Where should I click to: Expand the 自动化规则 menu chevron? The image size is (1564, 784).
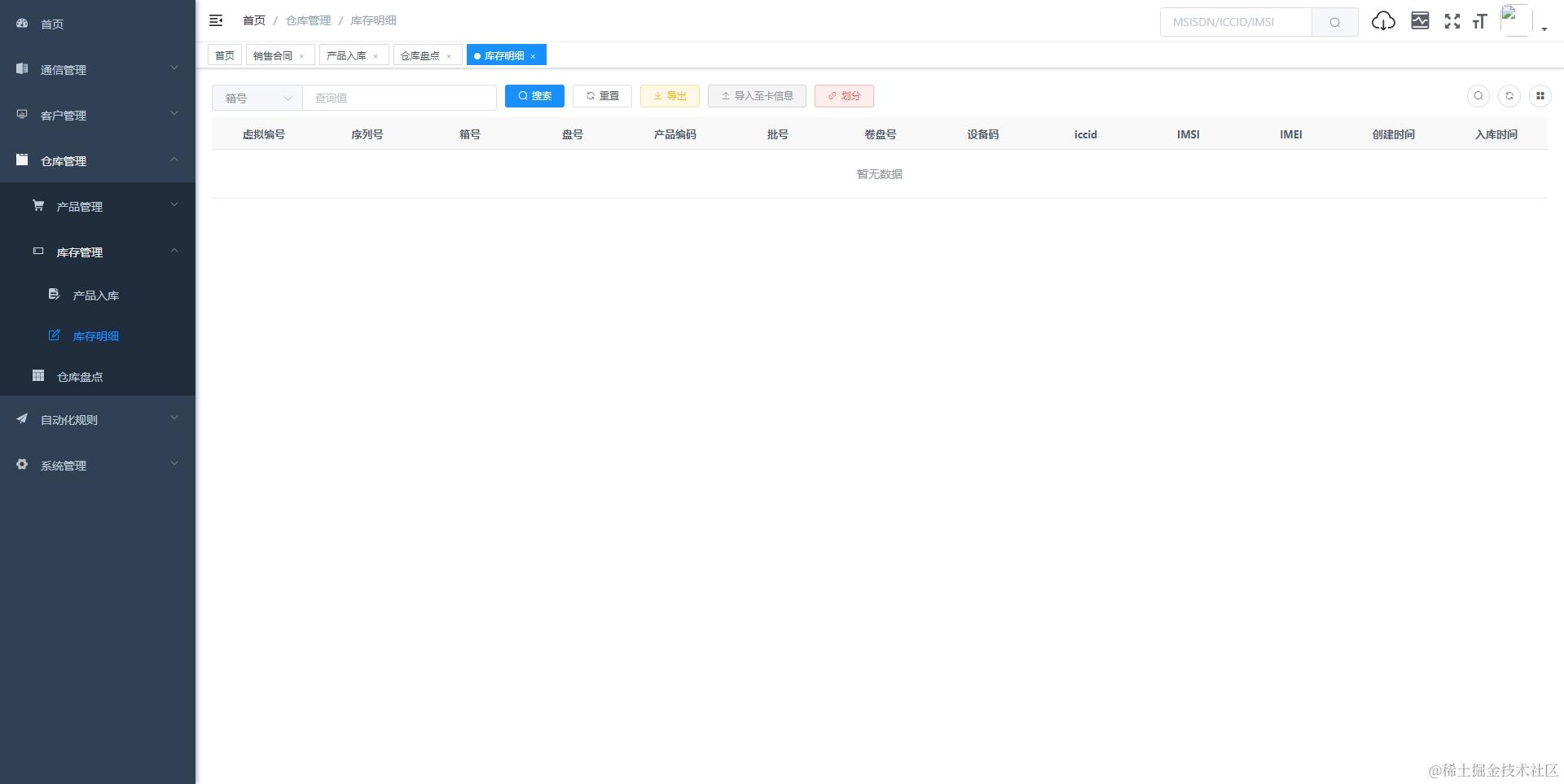174,418
